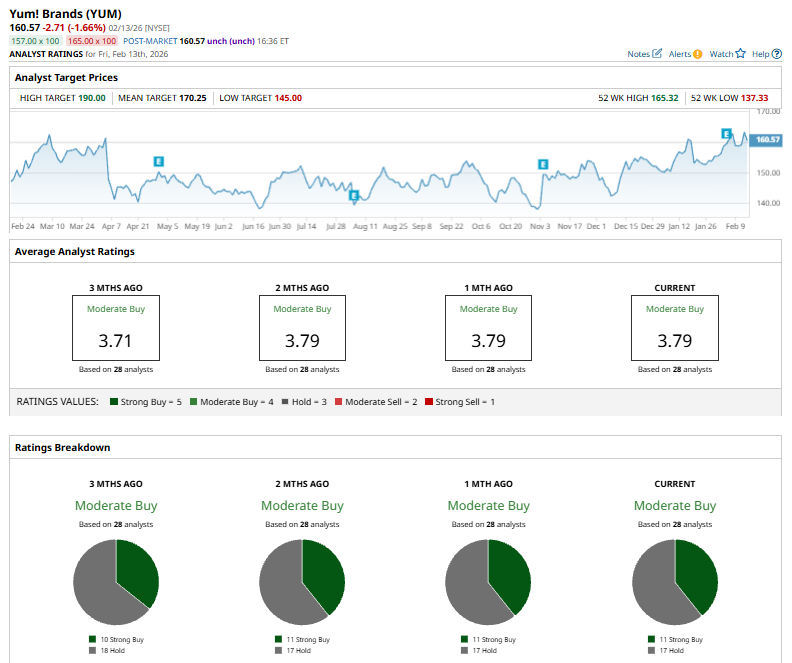Click the earnings marker near Jan 26
The image size is (792, 663).
coord(727,133)
